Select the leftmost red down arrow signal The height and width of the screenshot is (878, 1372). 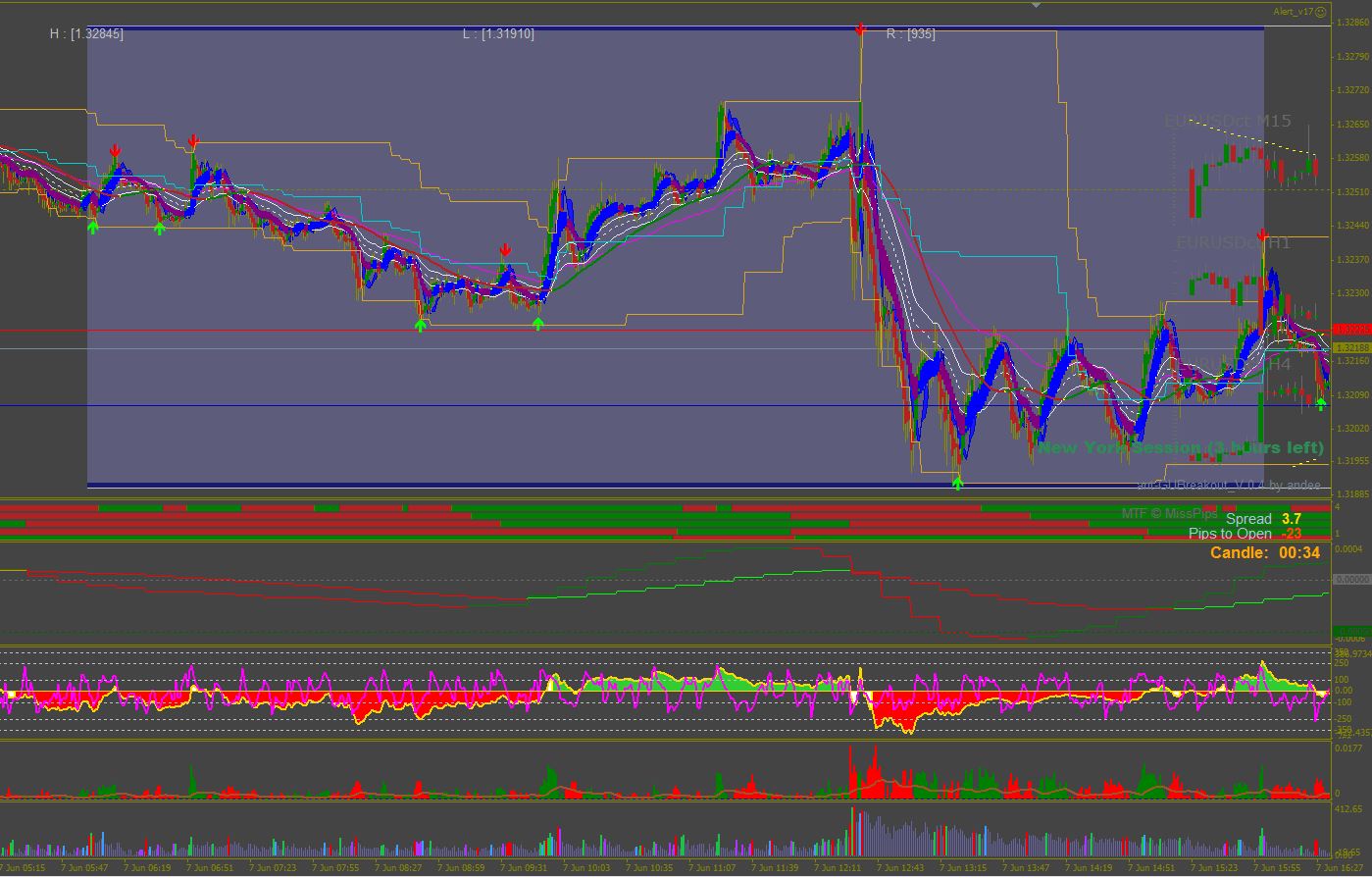coord(116,151)
